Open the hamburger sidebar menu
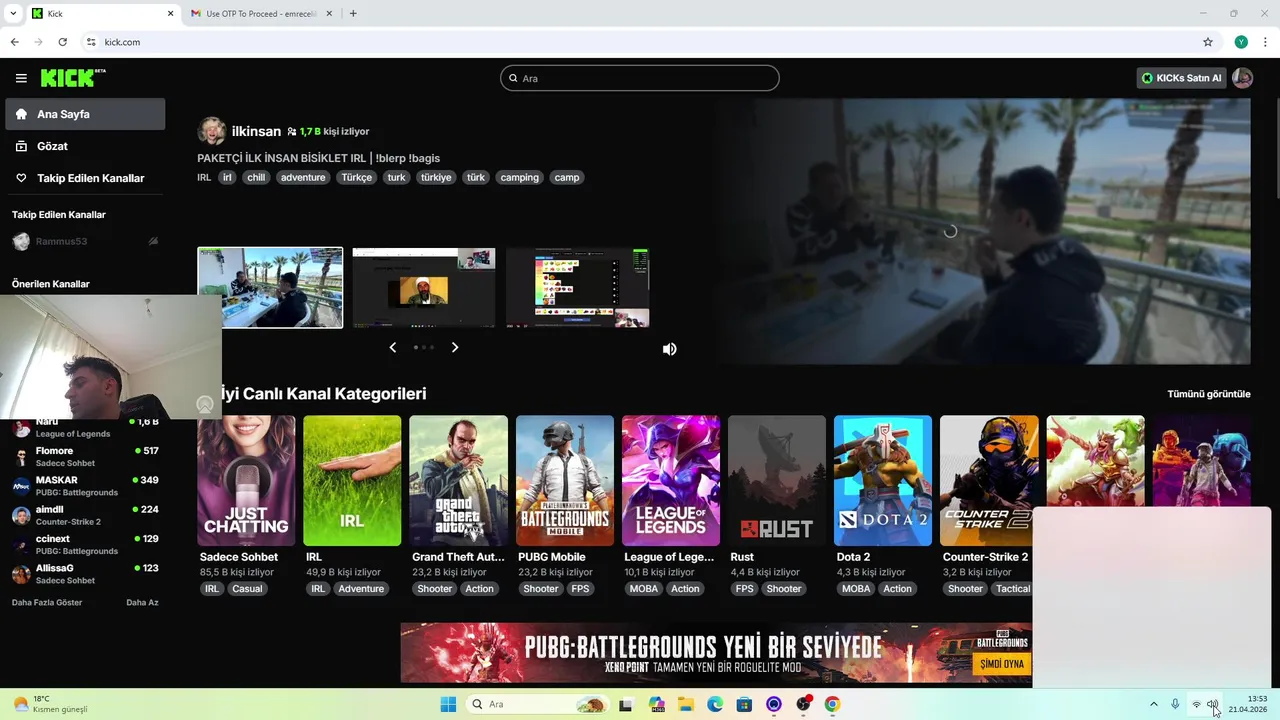 [21, 78]
